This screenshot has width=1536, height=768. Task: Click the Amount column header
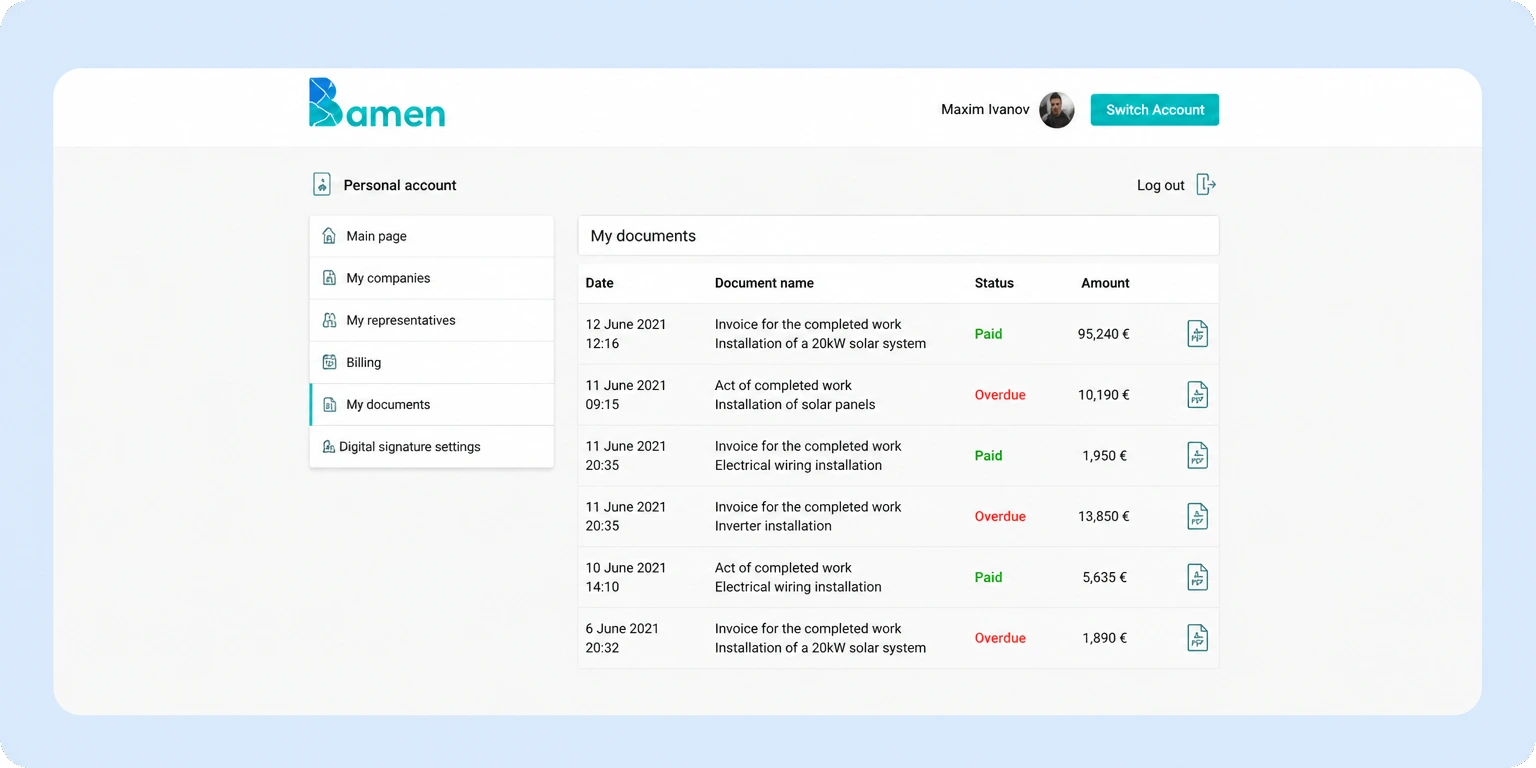[x=1105, y=283]
